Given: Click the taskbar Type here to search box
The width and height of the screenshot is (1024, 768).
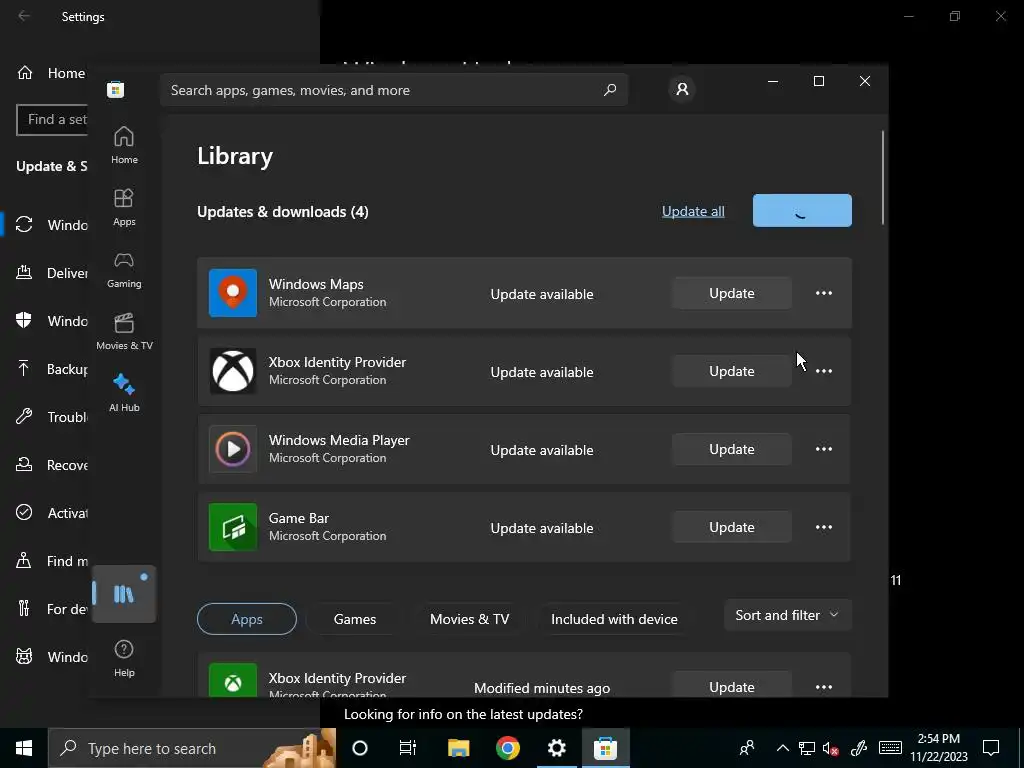Looking at the screenshot, I should pos(192,748).
